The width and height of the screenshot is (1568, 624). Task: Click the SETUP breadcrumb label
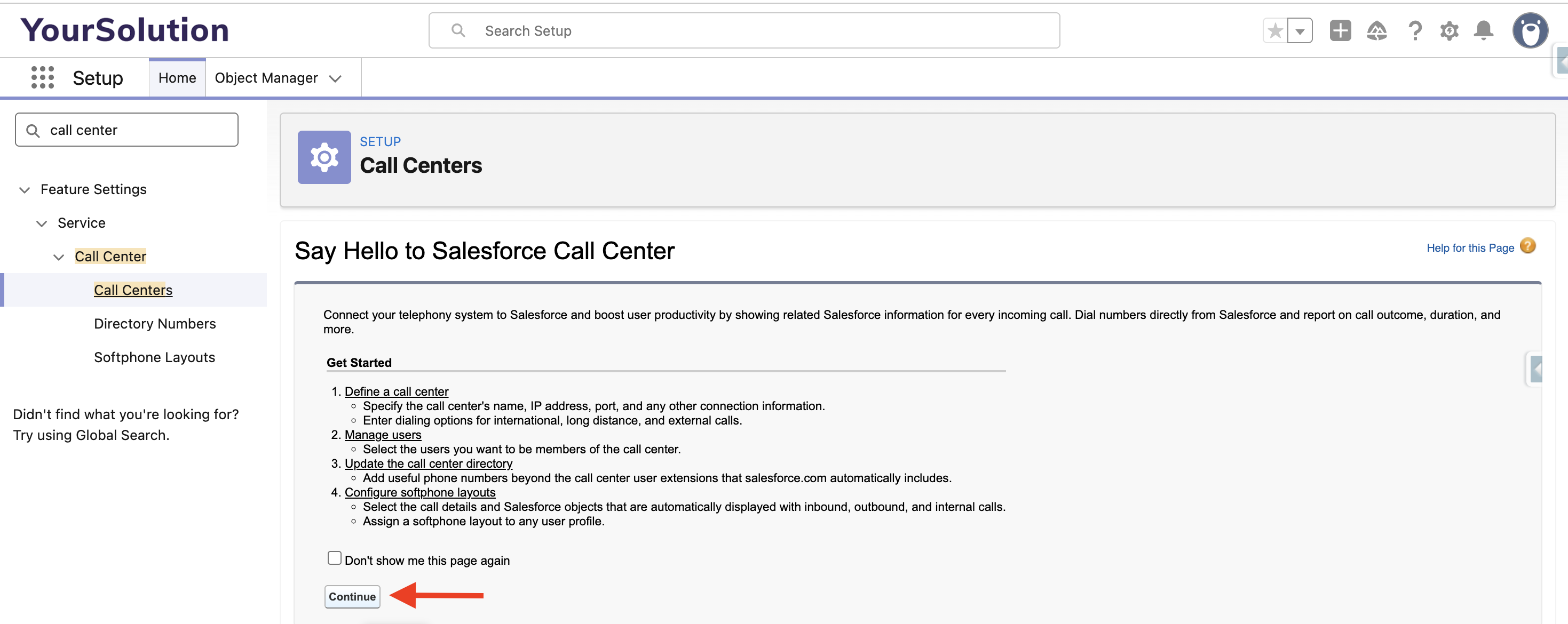click(380, 141)
